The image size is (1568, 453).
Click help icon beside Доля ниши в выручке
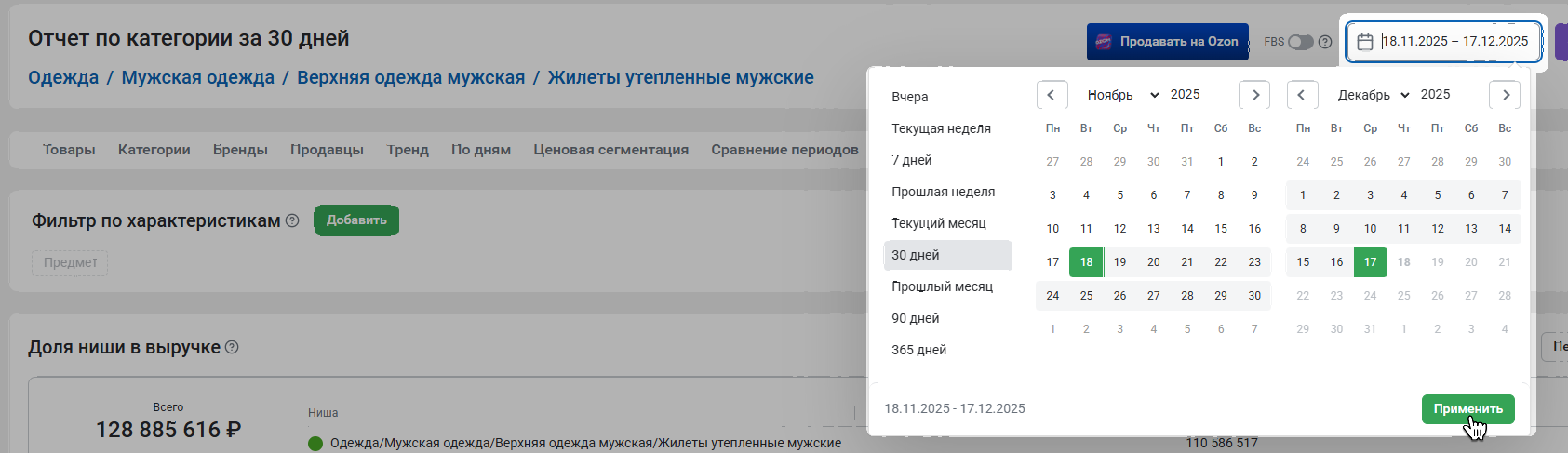pos(232,347)
